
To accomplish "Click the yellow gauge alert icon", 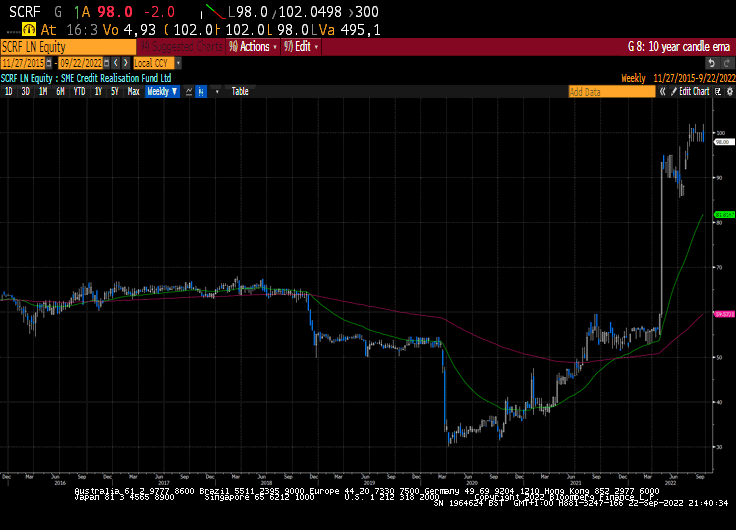I will [29, 30].
